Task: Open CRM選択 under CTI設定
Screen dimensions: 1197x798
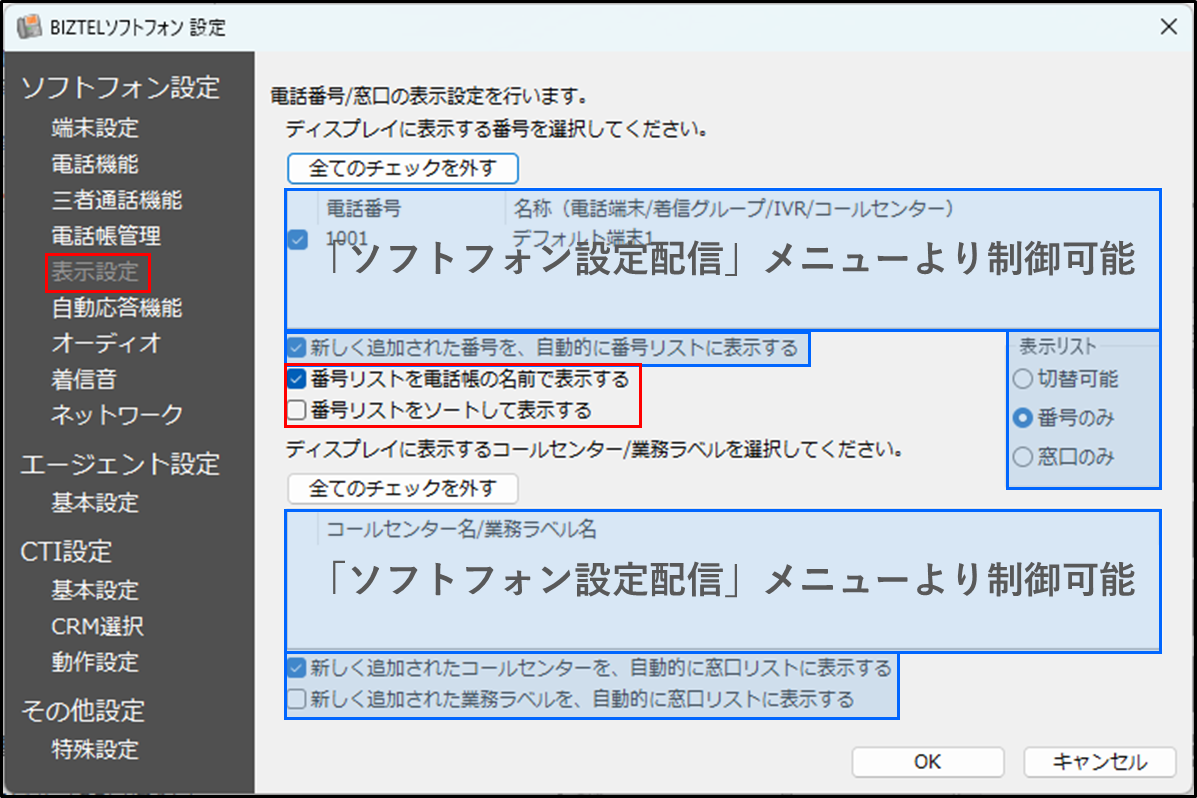Action: 97,627
